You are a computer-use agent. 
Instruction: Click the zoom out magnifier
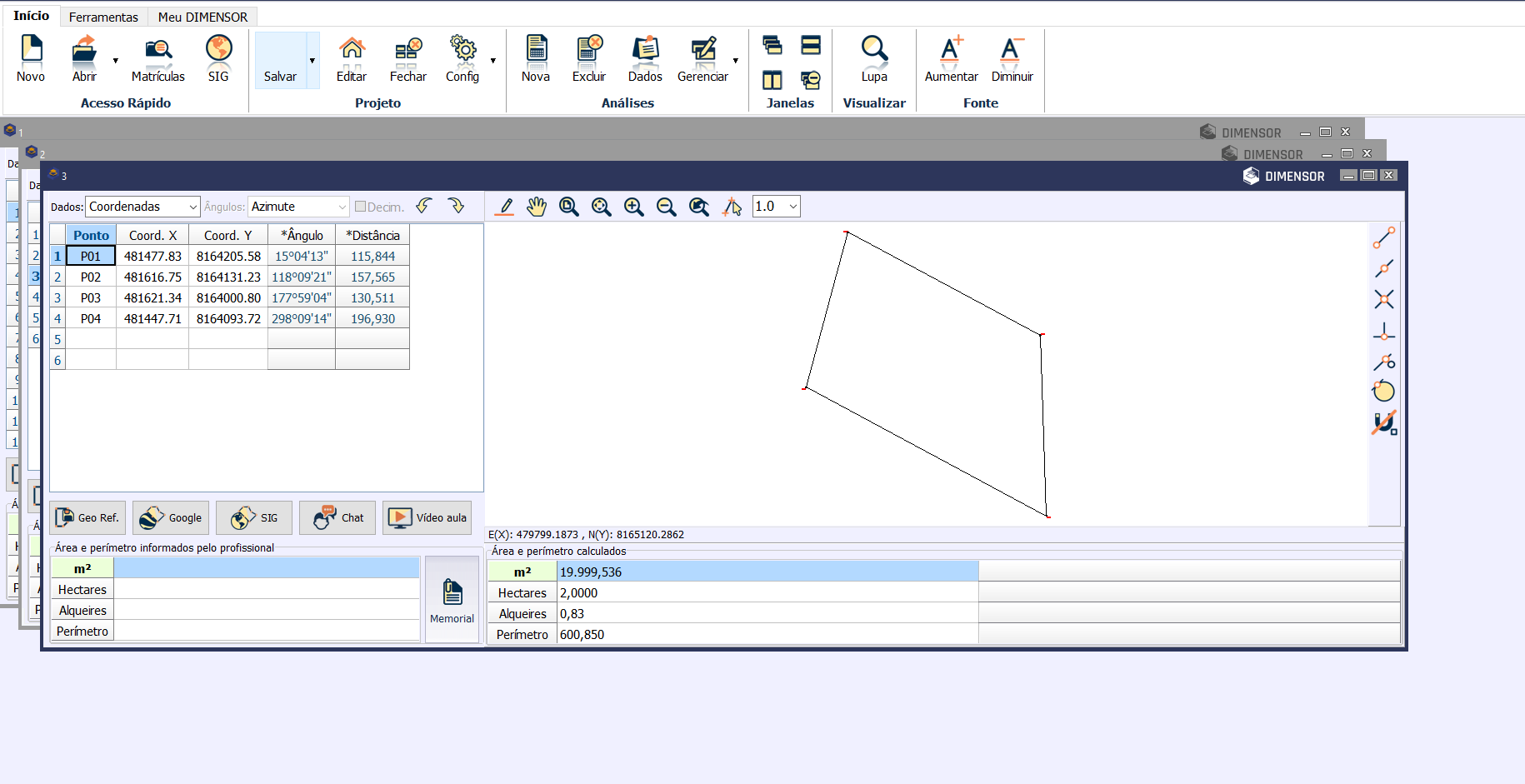[x=666, y=207]
